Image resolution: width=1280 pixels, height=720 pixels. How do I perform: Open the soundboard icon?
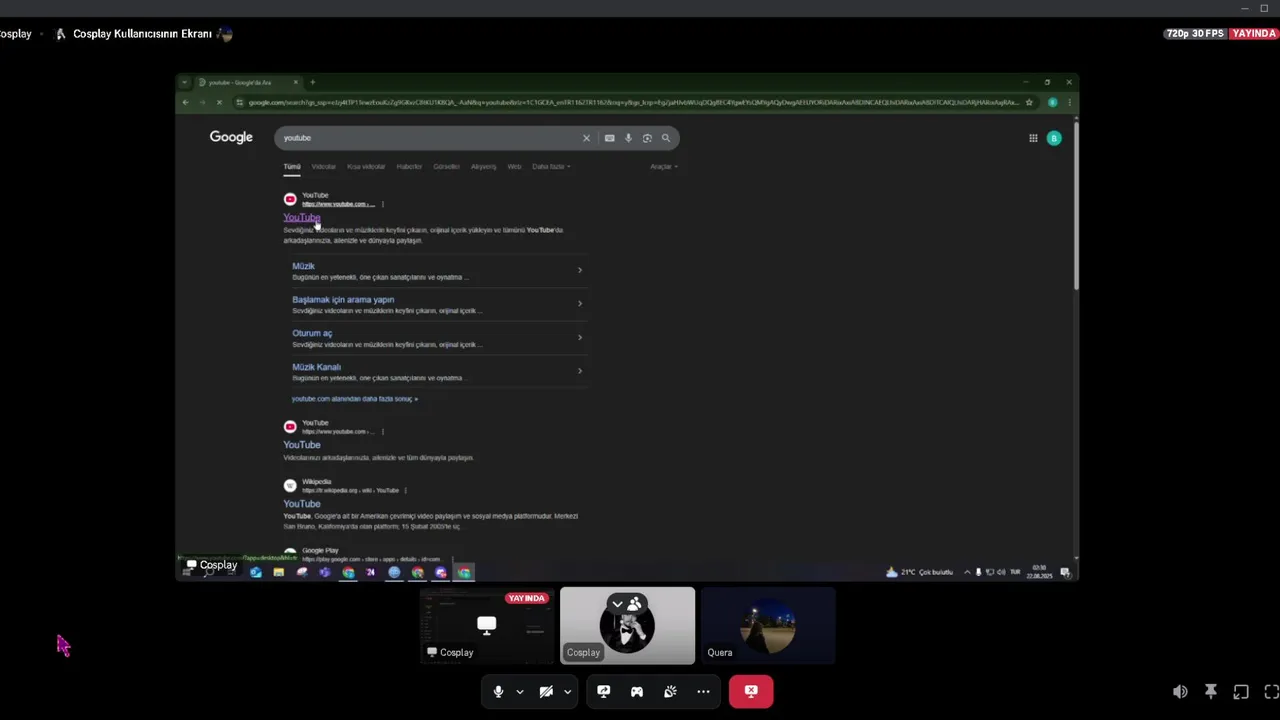pos(670,691)
